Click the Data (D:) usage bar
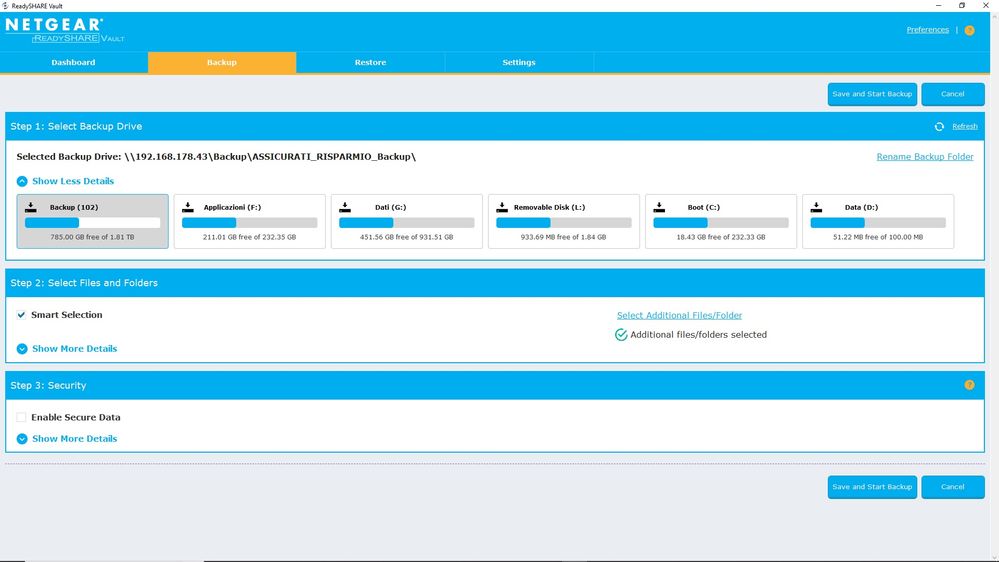The height and width of the screenshot is (562, 999). pyautogui.click(x=878, y=223)
